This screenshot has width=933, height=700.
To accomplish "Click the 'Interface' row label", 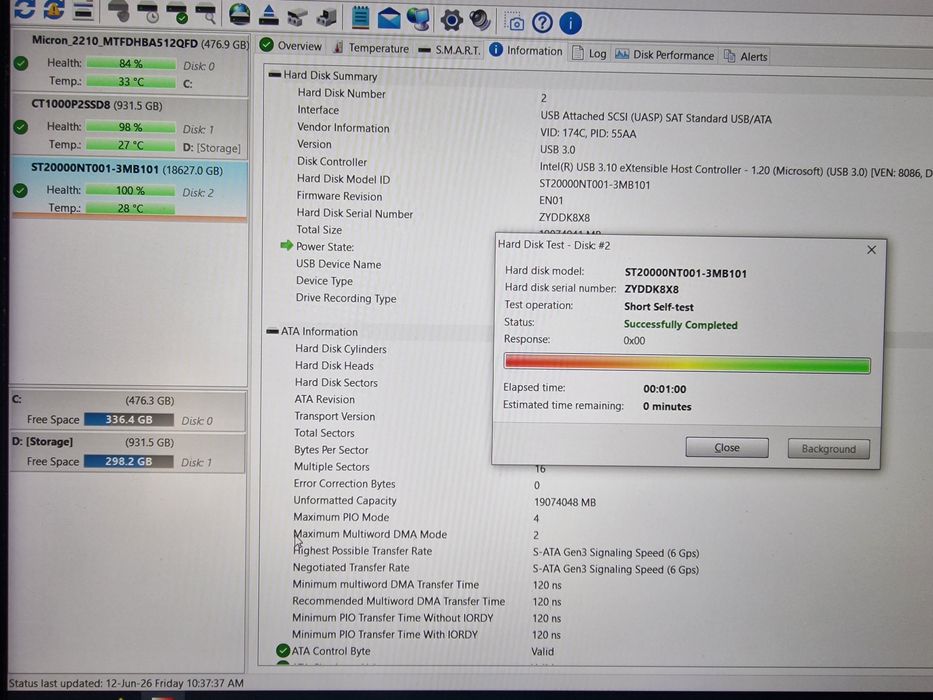I will pos(318,110).
